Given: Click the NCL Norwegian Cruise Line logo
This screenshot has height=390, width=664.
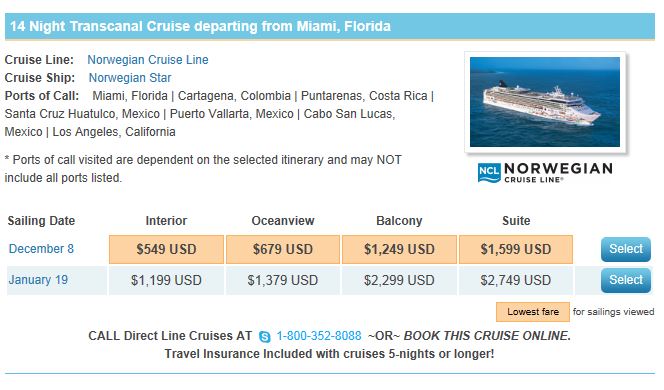Looking at the screenshot, I should coord(545,173).
